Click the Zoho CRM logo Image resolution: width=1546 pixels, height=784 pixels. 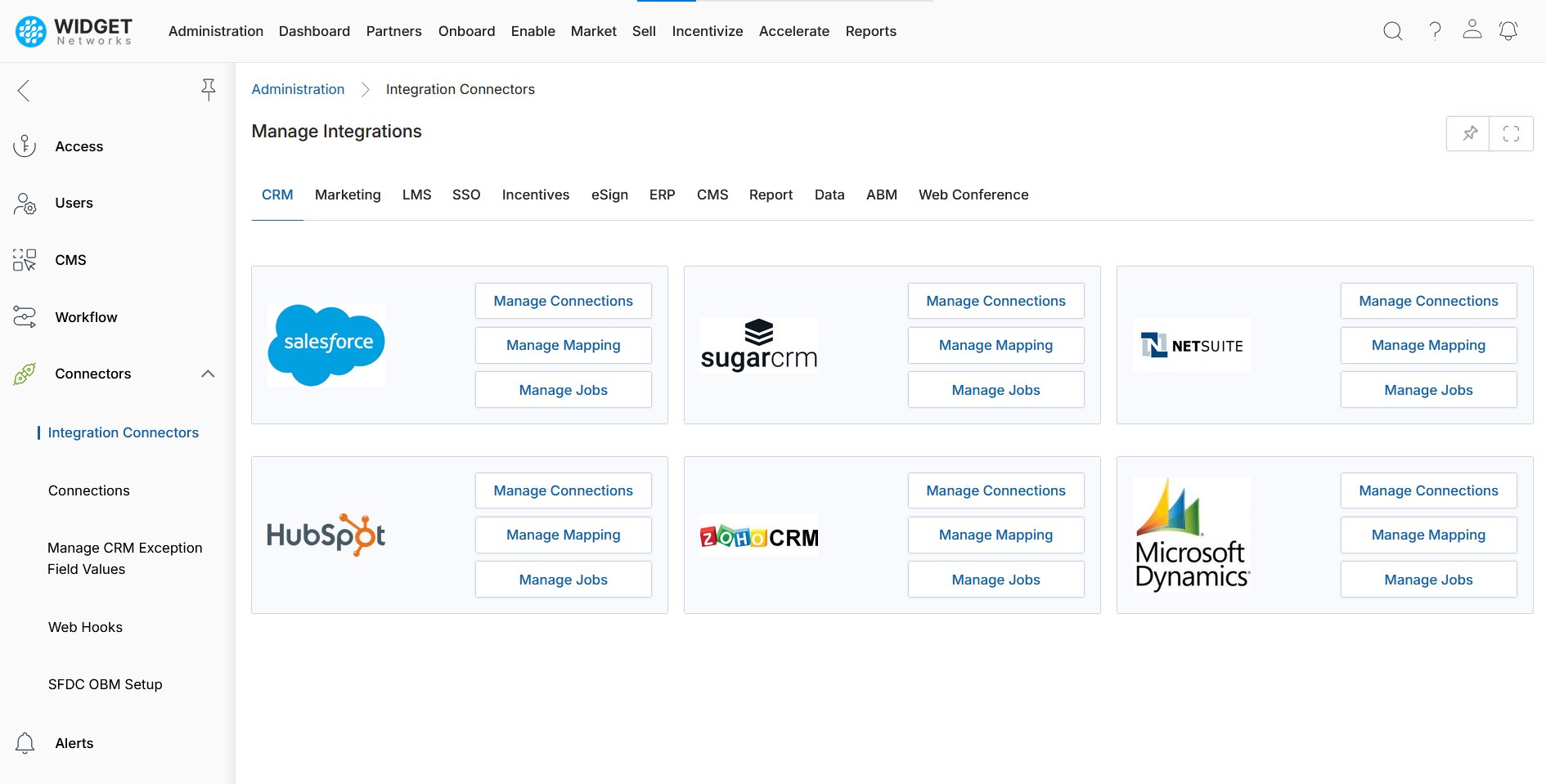(x=759, y=536)
